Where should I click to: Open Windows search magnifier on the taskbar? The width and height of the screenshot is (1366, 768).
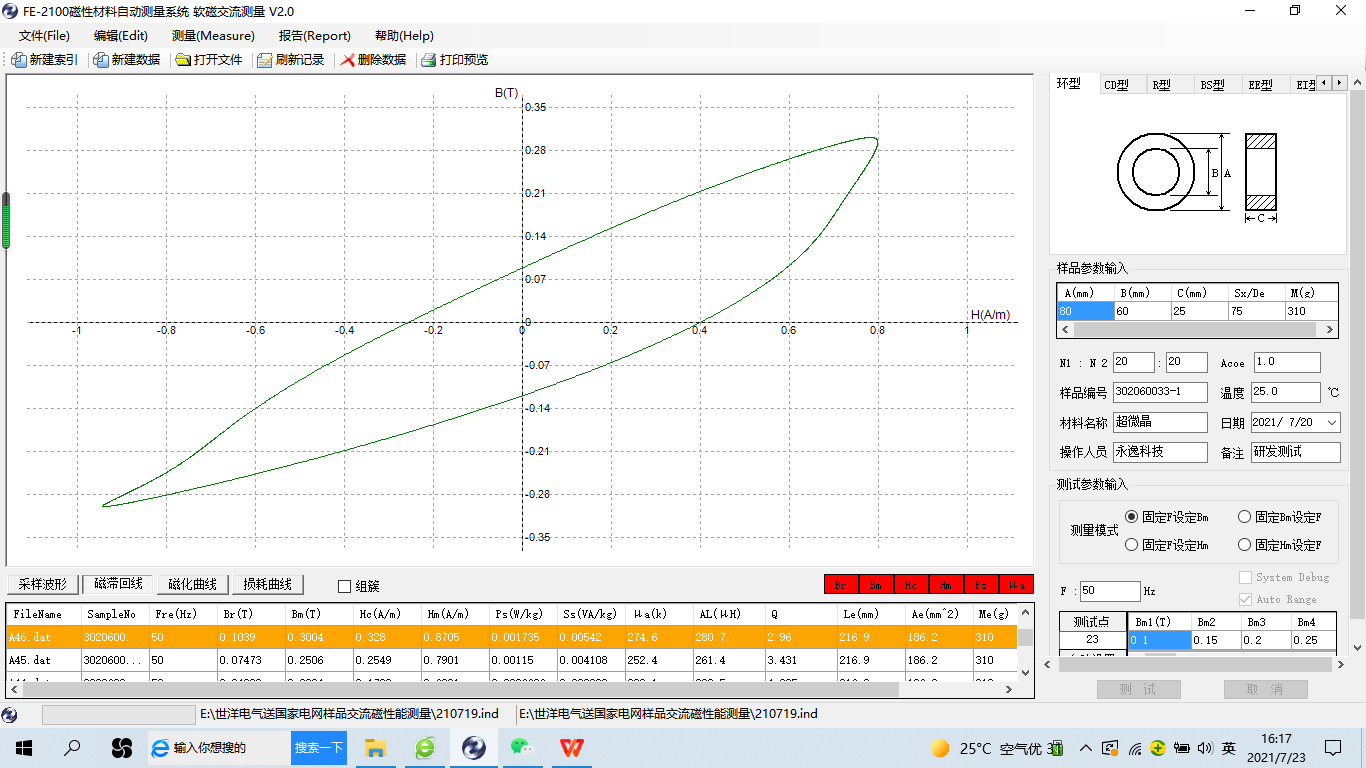coord(72,748)
